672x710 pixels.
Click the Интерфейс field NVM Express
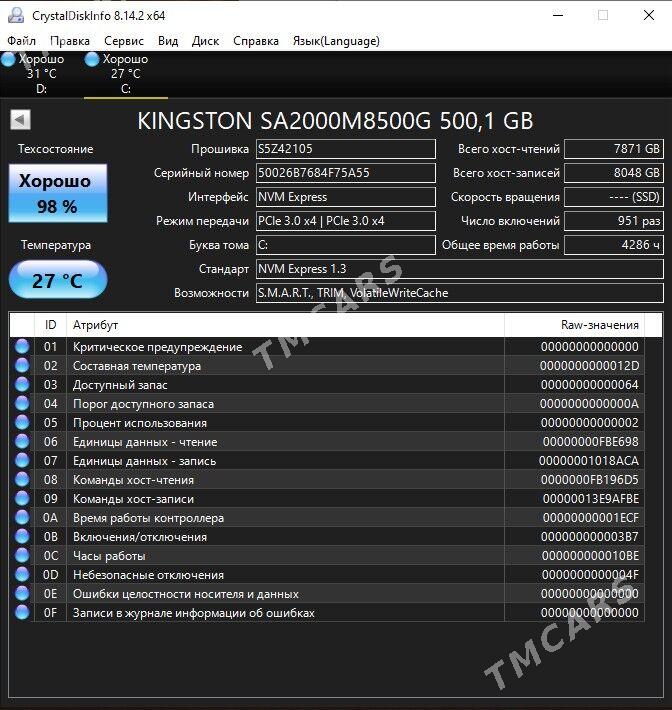click(x=346, y=197)
